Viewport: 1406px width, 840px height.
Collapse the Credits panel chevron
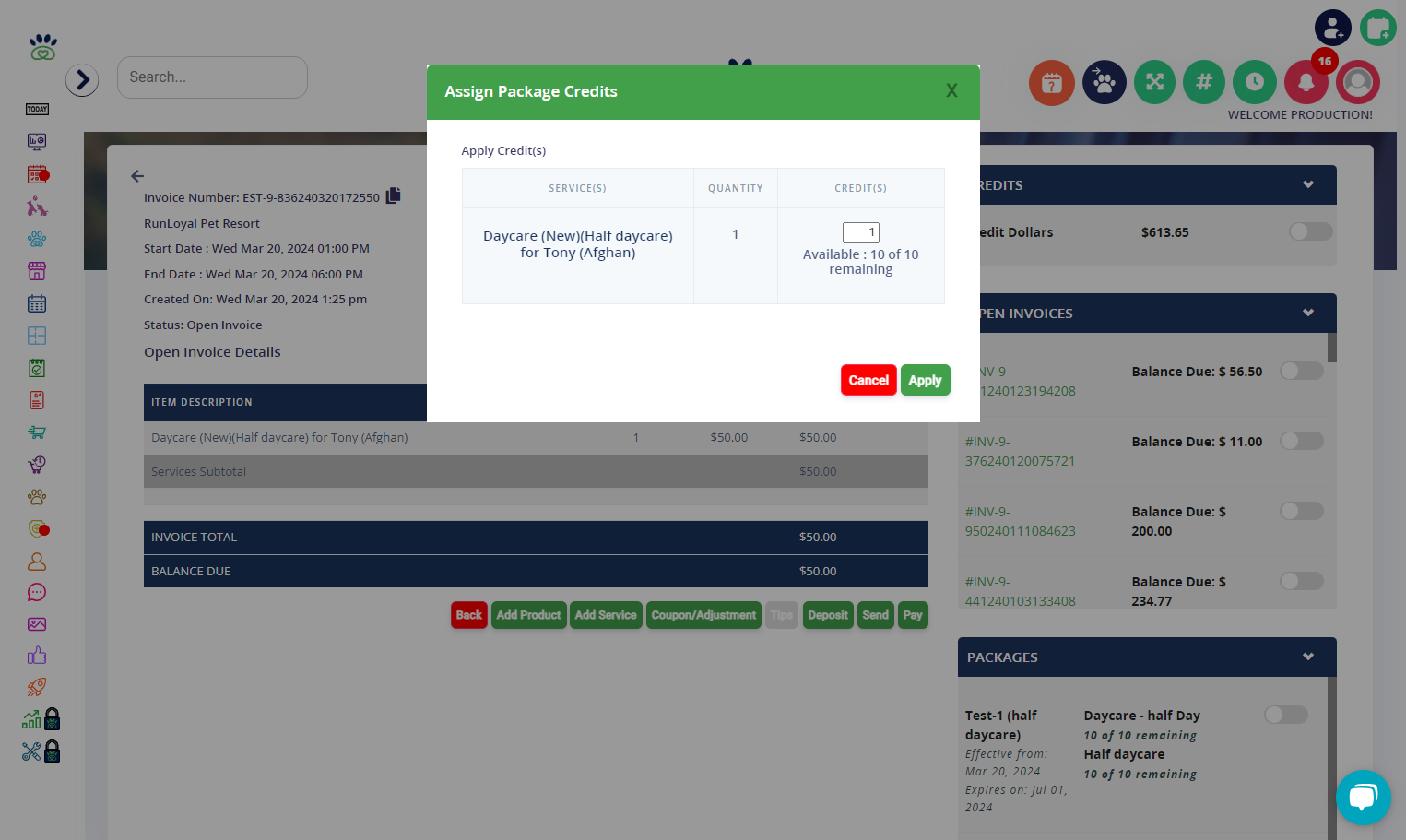coord(1308,184)
